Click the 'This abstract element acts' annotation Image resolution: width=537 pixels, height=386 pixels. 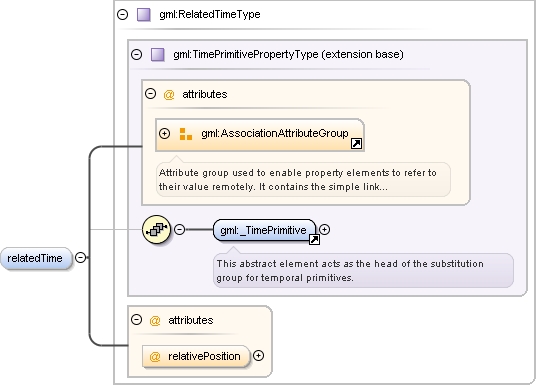[363, 270]
